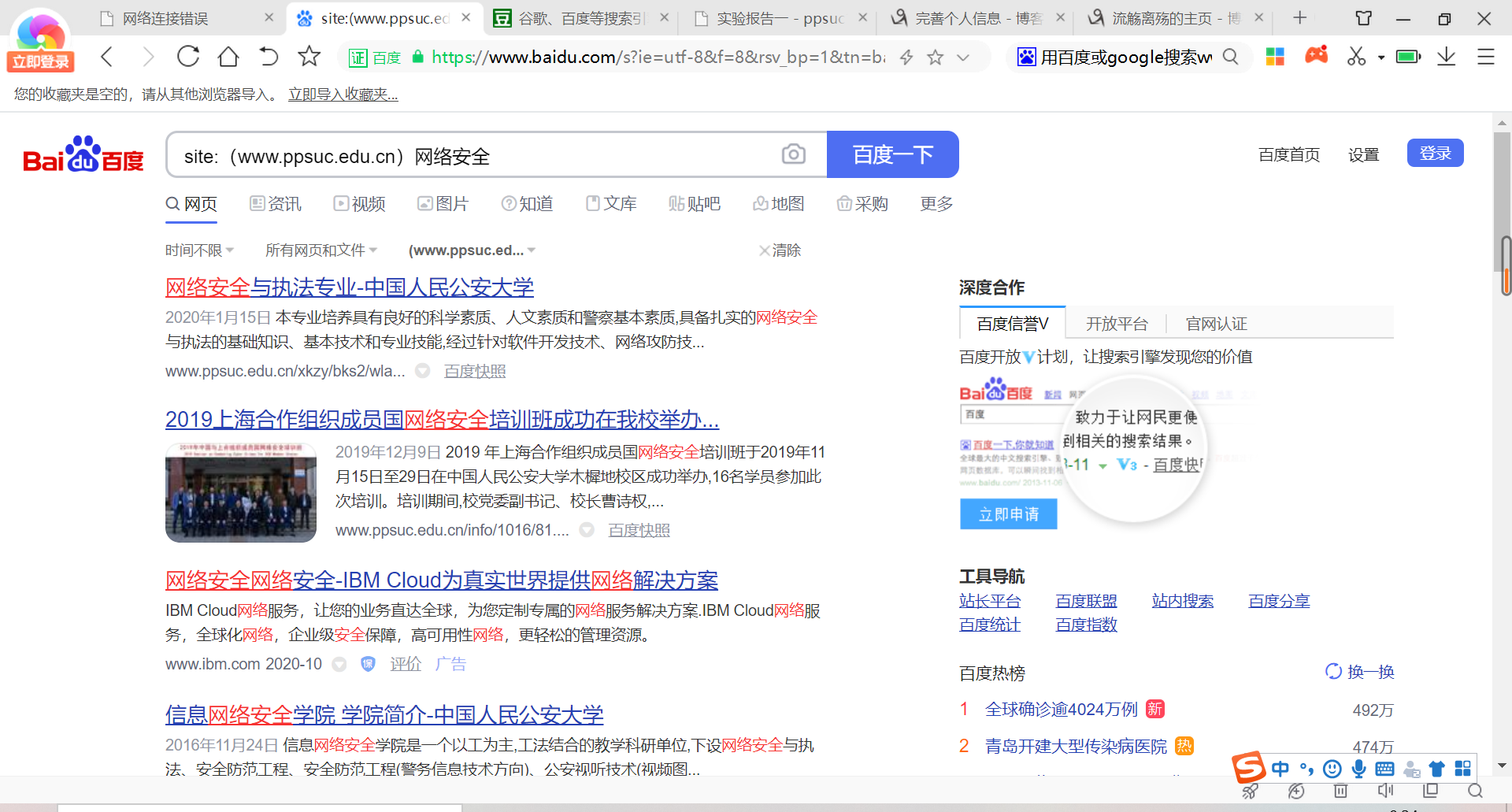This screenshot has width=1512, height=812.
Task: Go back with the browser back arrow
Action: (107, 57)
